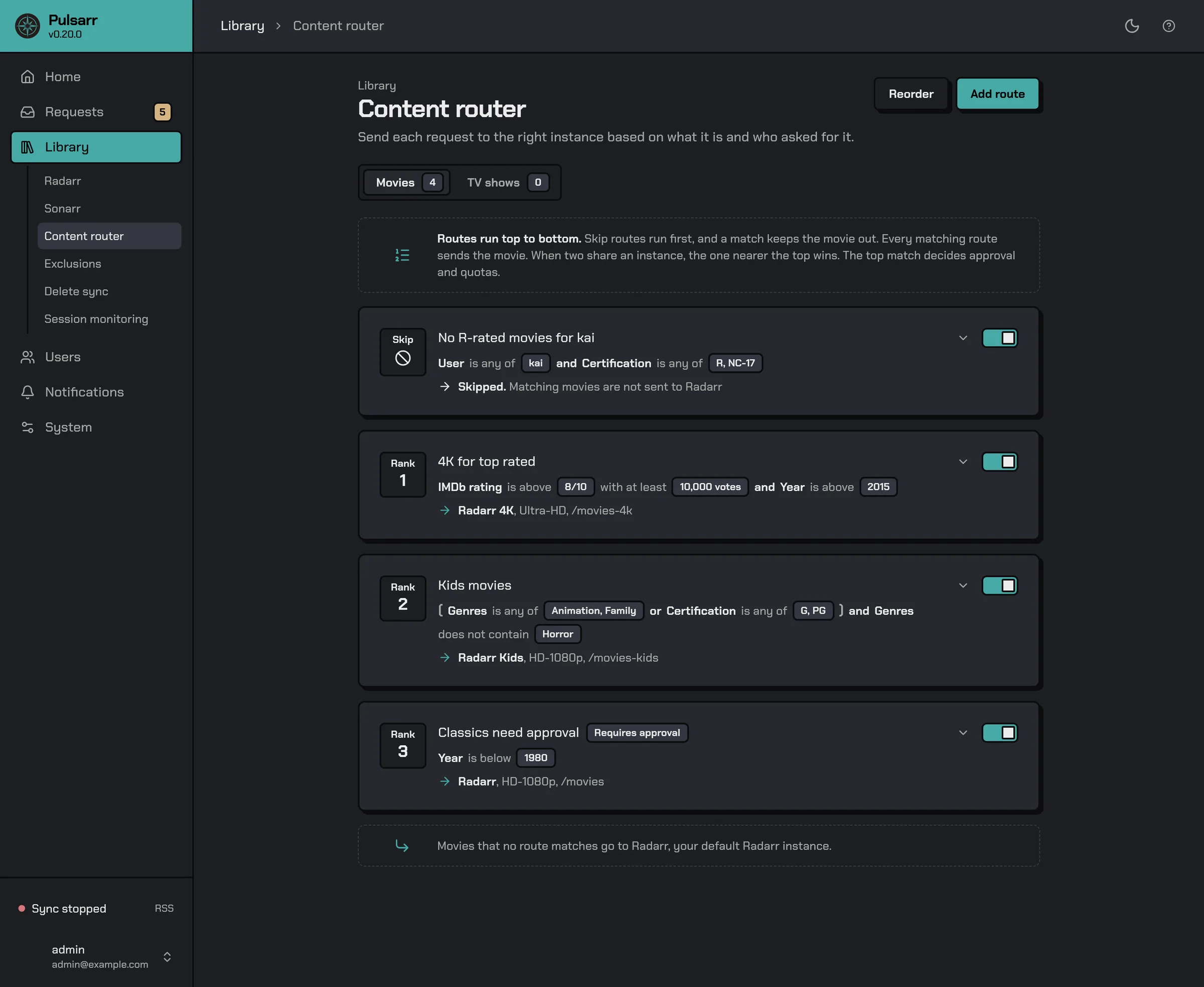1204x987 pixels.
Task: Click the Reorder button
Action: [x=911, y=94]
